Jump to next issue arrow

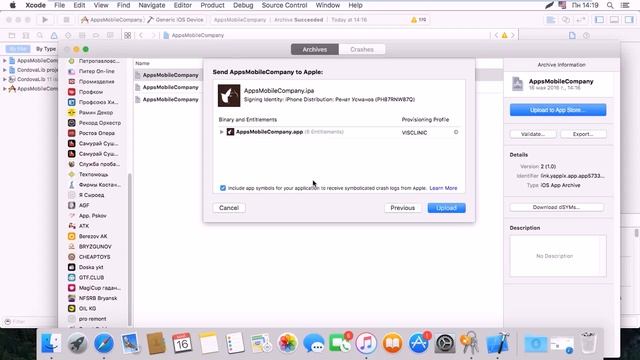pos(513,36)
